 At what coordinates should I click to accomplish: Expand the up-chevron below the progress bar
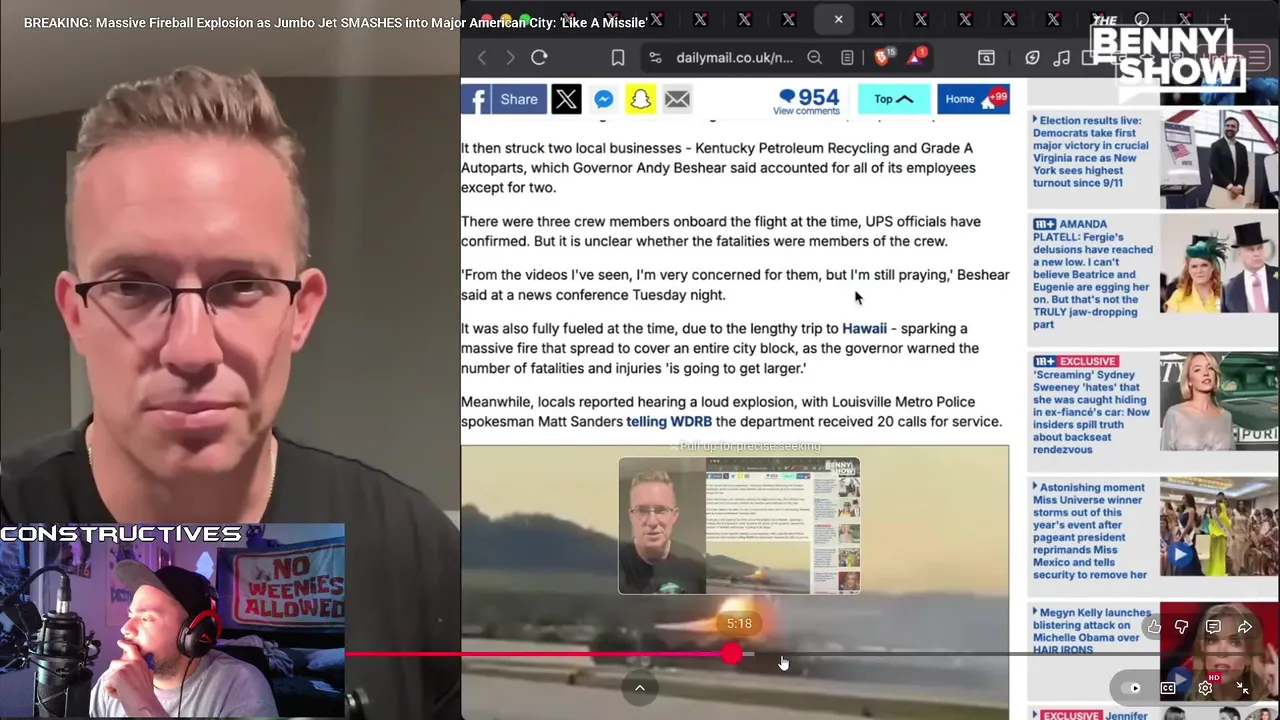(x=640, y=687)
